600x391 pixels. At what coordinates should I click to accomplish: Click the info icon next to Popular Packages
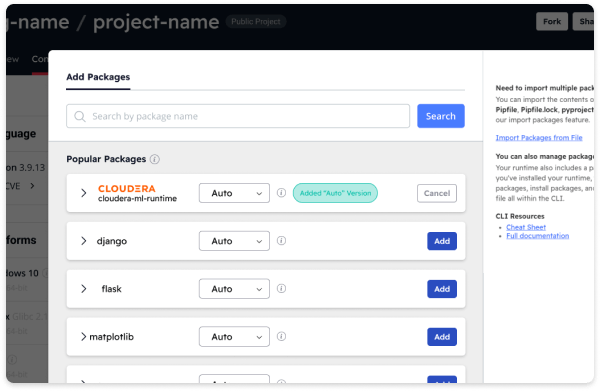coord(155,159)
